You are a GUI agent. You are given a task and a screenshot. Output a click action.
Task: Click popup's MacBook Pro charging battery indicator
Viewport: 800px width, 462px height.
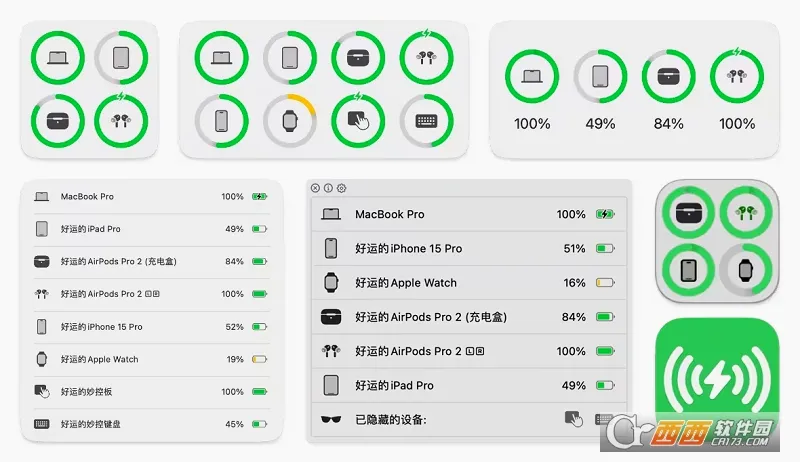[605, 214]
